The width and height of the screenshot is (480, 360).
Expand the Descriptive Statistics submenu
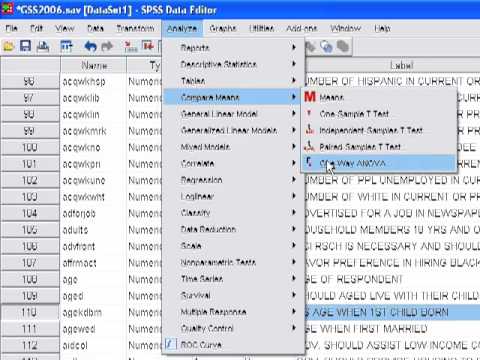233,64
